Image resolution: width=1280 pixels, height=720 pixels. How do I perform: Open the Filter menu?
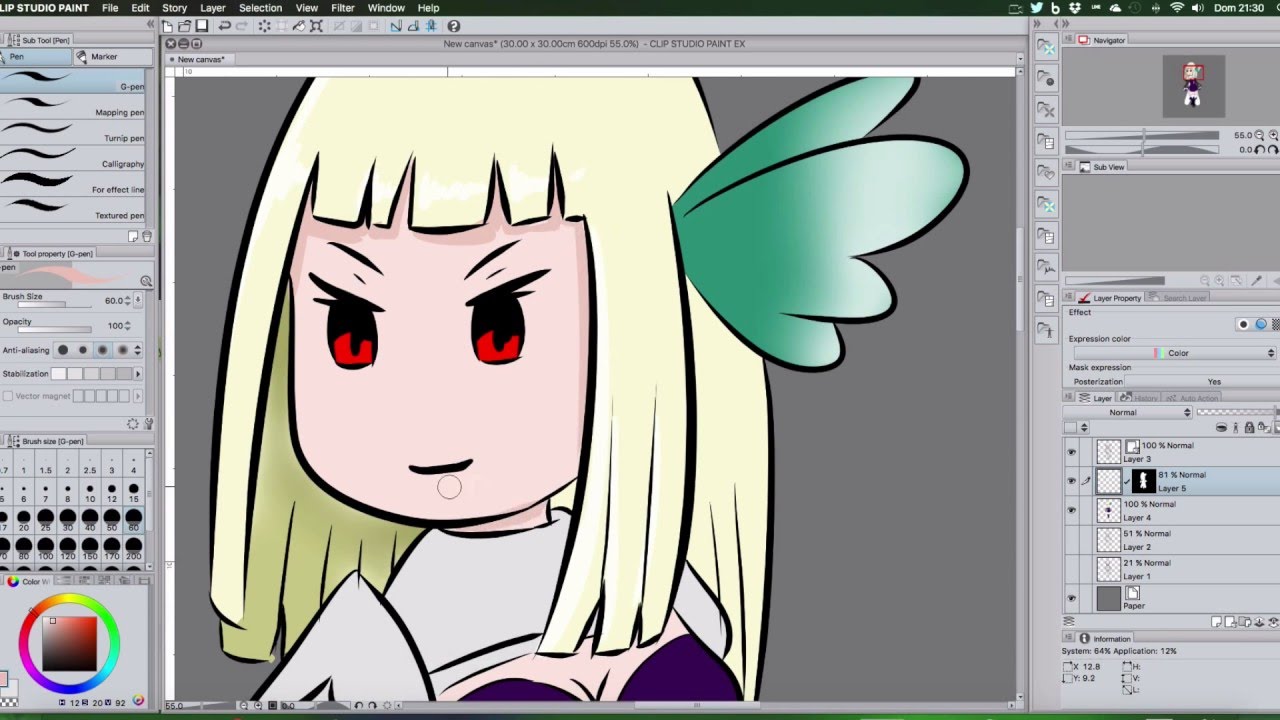(x=343, y=8)
